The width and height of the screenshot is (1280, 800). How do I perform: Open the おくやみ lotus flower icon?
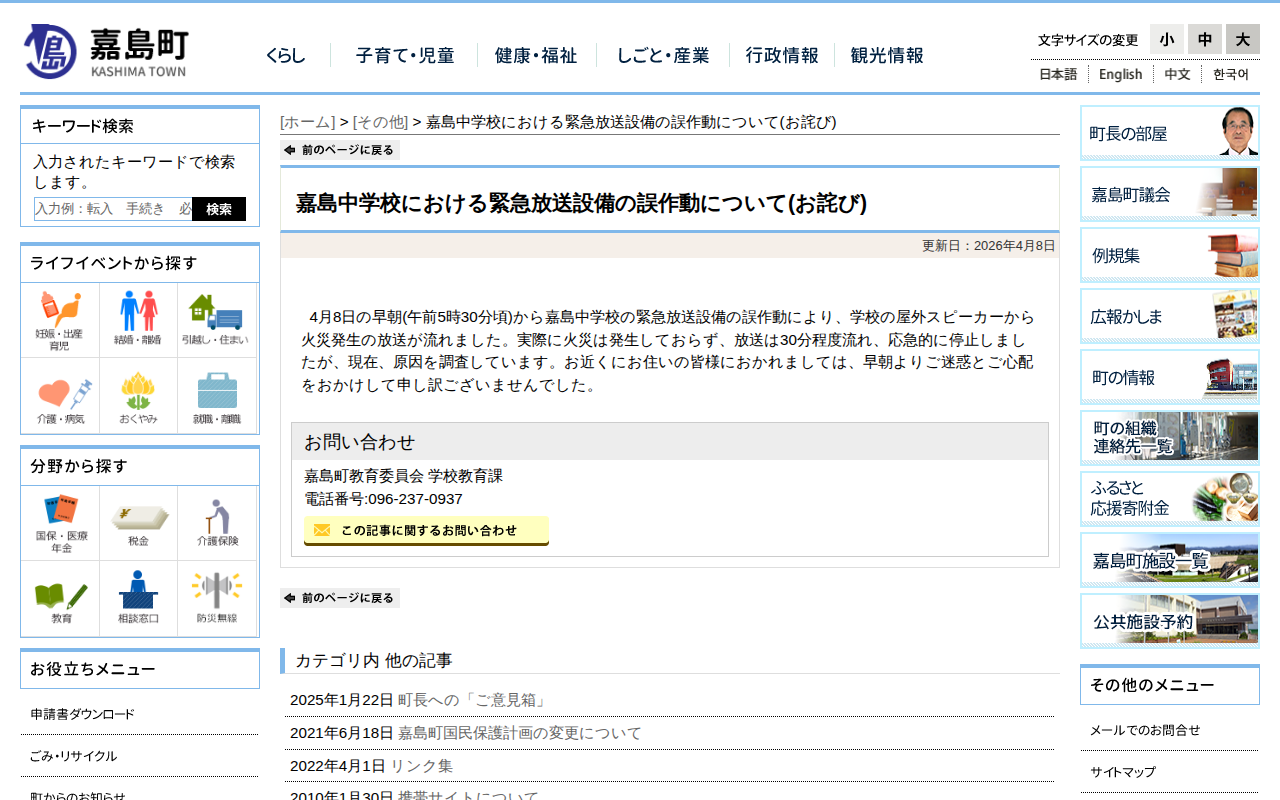[x=138, y=397]
